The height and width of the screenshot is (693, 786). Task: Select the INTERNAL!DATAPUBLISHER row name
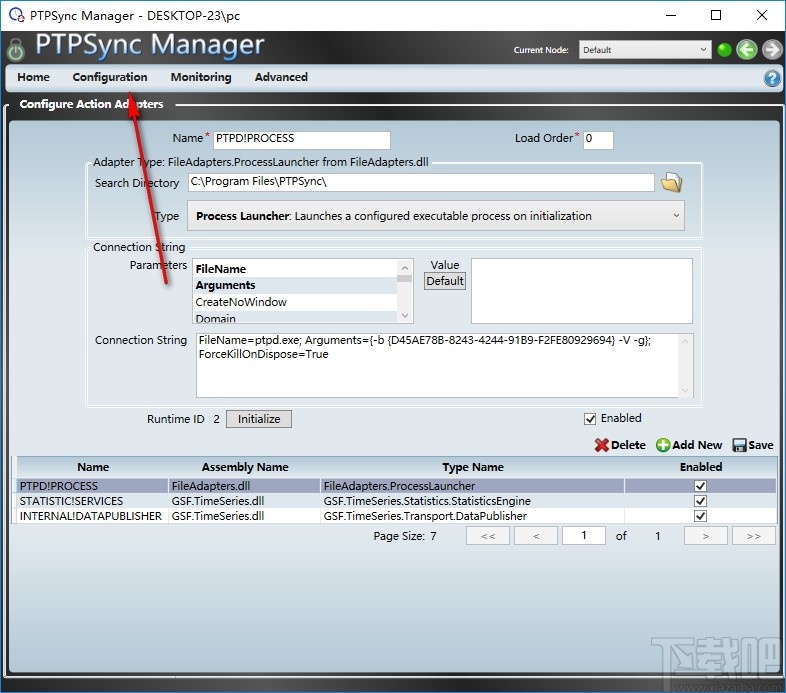click(91, 516)
